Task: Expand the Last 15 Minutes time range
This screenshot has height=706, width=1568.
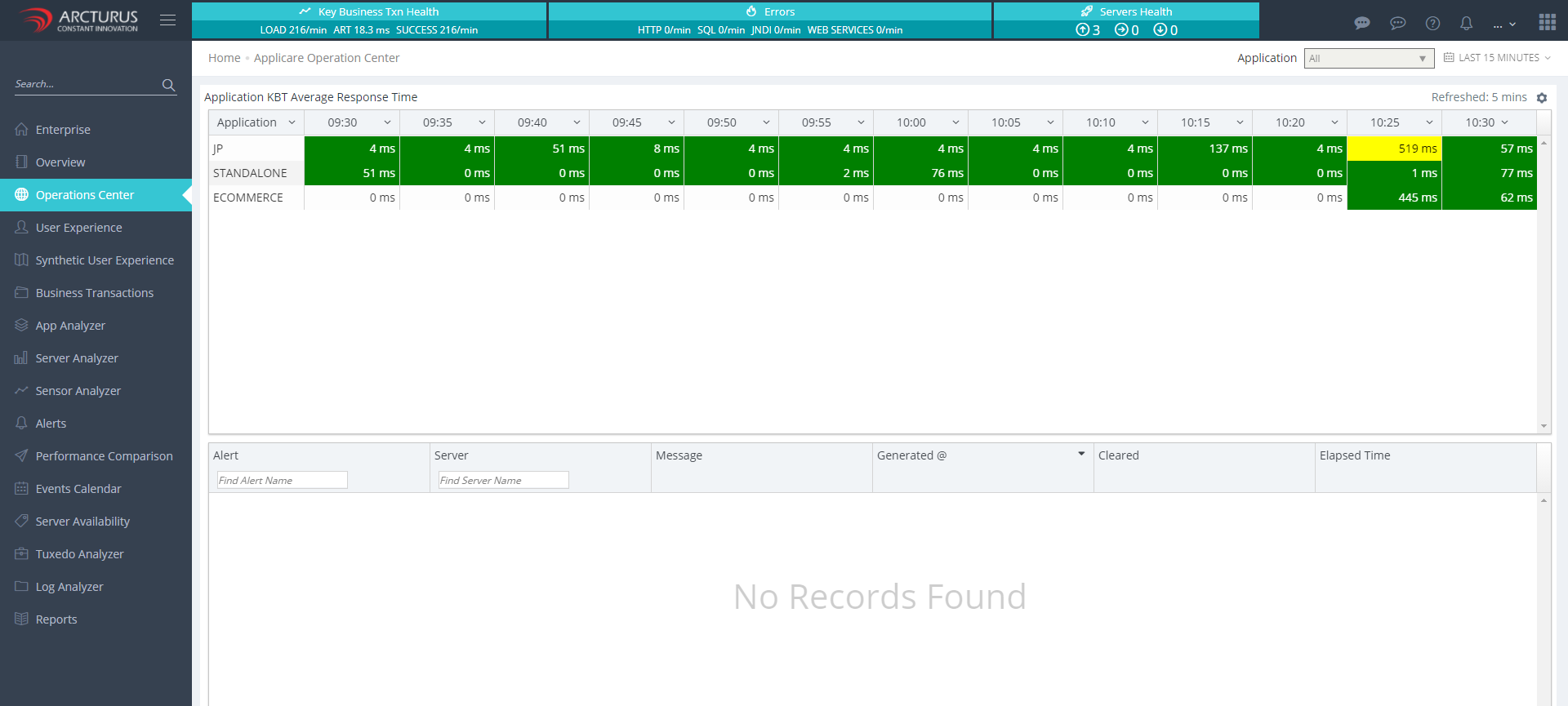Action: tap(1498, 58)
